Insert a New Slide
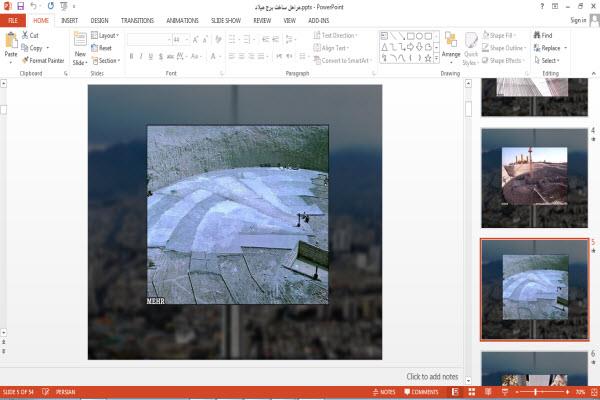The image size is (600, 400). point(80,49)
